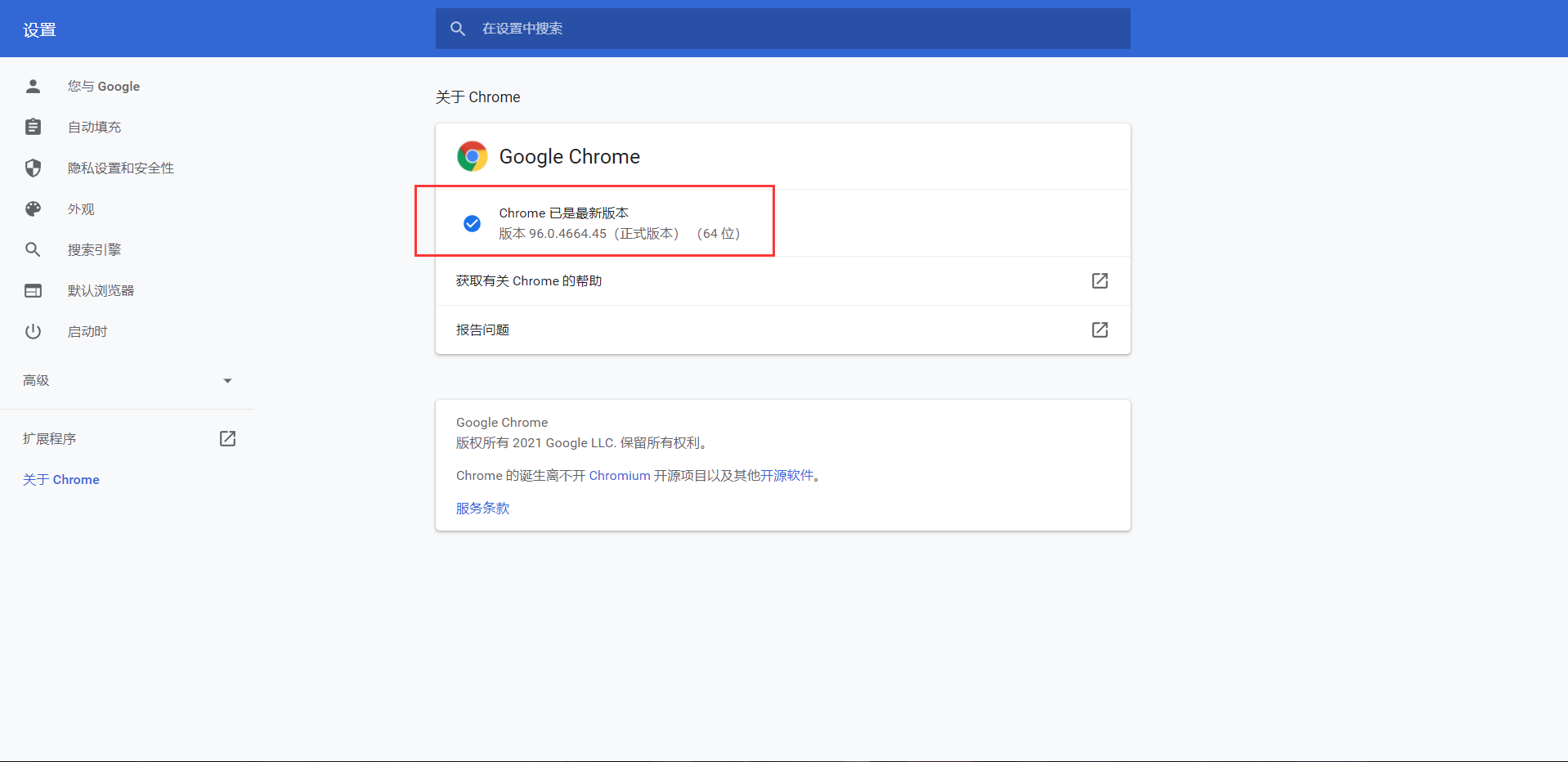1568x762 pixels.
Task: Click the open-in-new icon for 报告问题
Action: pyautogui.click(x=1100, y=329)
